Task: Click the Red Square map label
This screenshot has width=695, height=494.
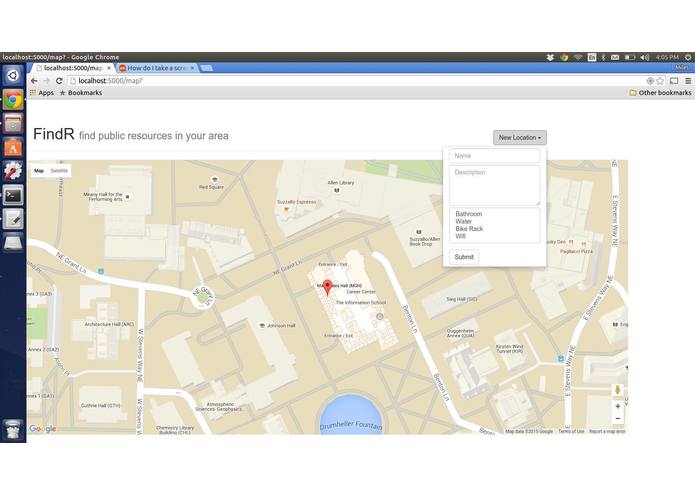Action: (211, 187)
